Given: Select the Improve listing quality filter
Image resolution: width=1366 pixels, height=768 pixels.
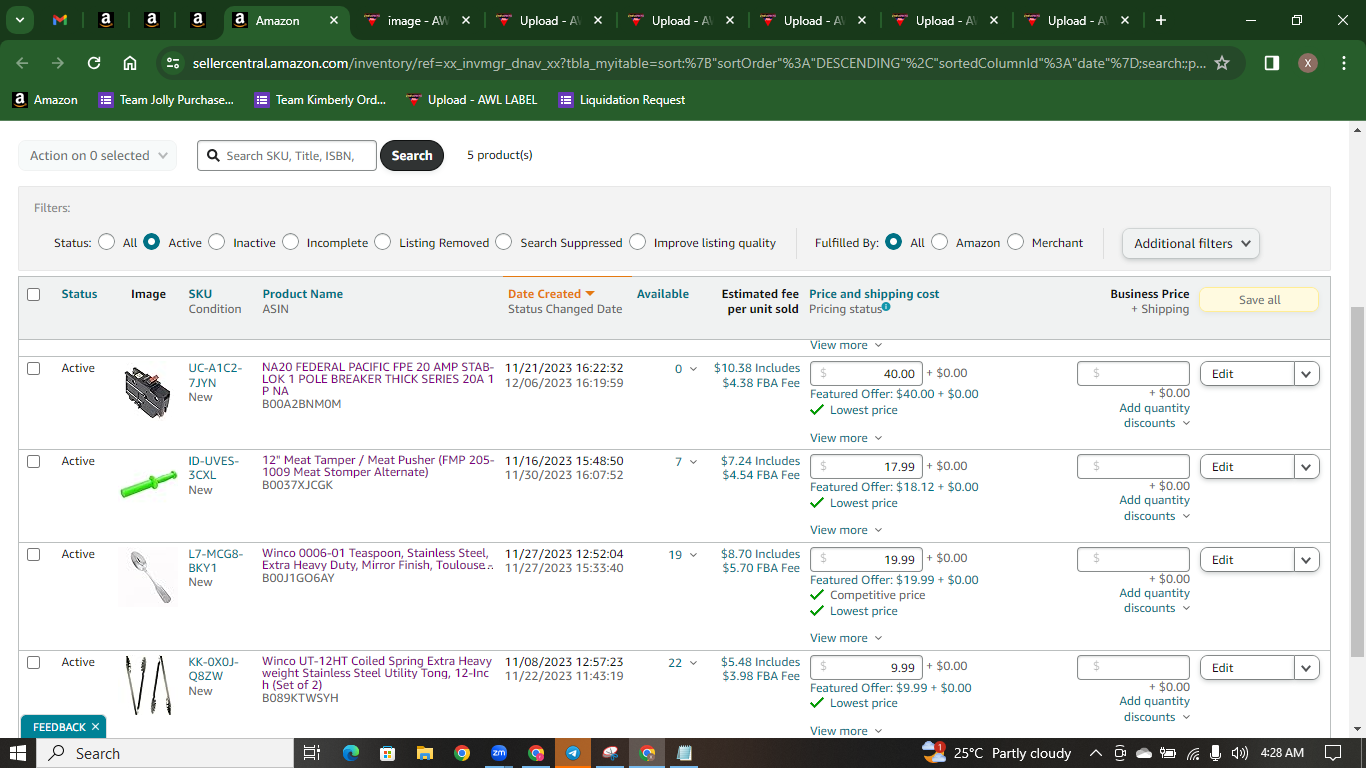Looking at the screenshot, I should (x=638, y=242).
